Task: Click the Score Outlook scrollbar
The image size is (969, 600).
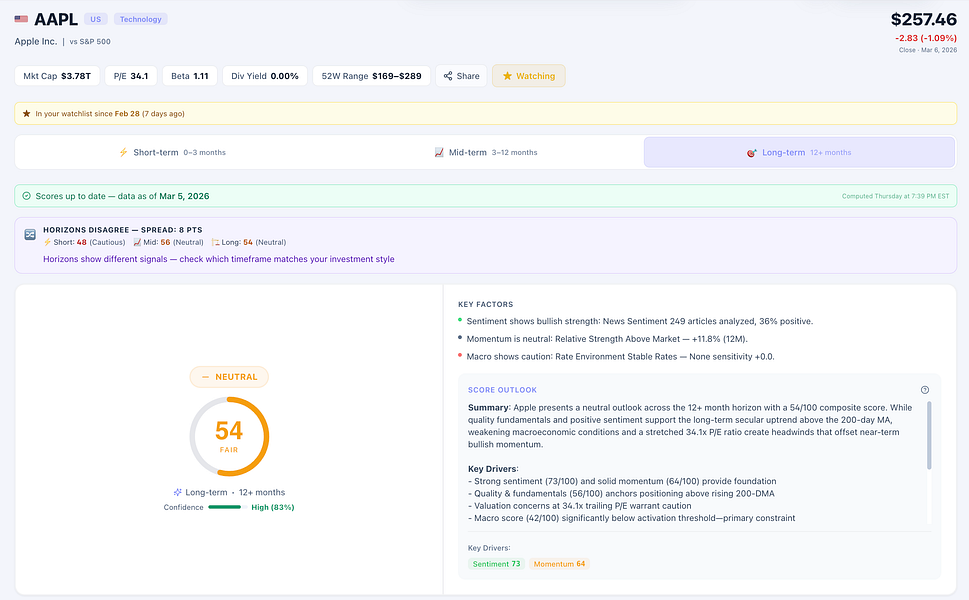Action: click(929, 436)
